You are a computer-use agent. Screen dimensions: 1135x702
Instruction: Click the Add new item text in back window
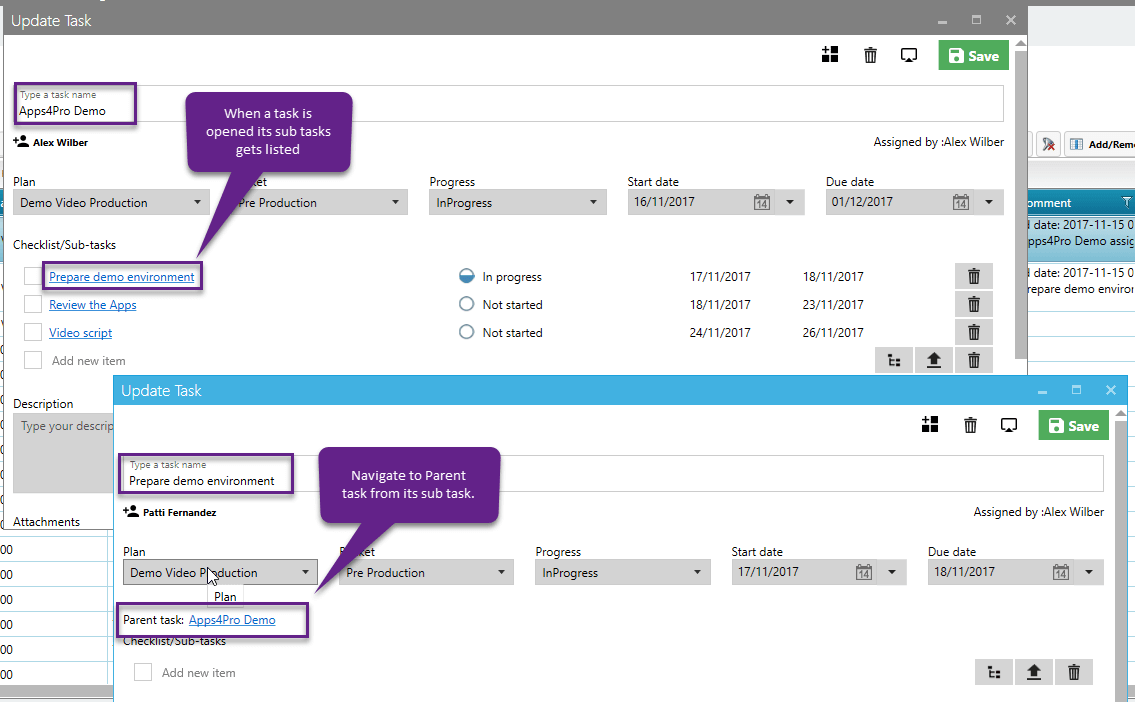click(x=88, y=360)
